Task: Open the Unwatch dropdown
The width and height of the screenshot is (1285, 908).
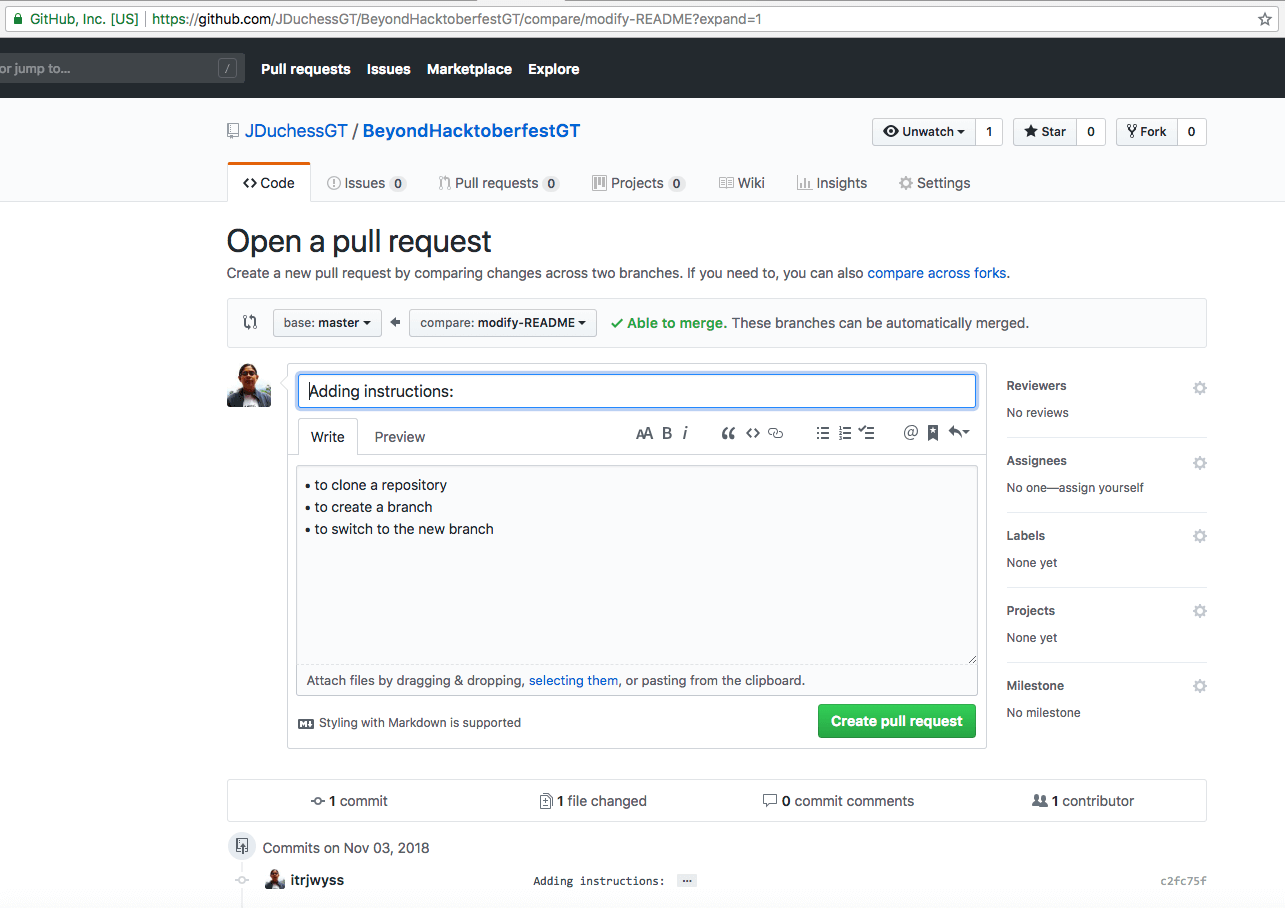Action: tap(924, 132)
